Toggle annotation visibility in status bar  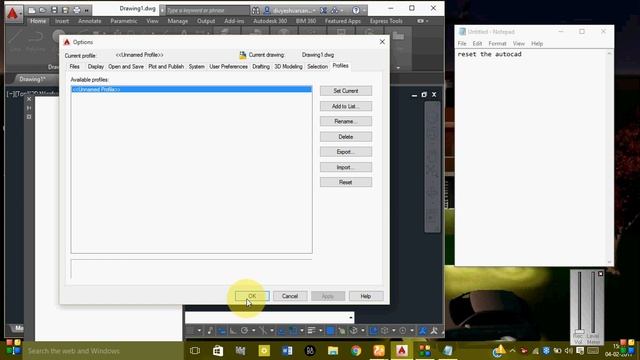[422, 331]
